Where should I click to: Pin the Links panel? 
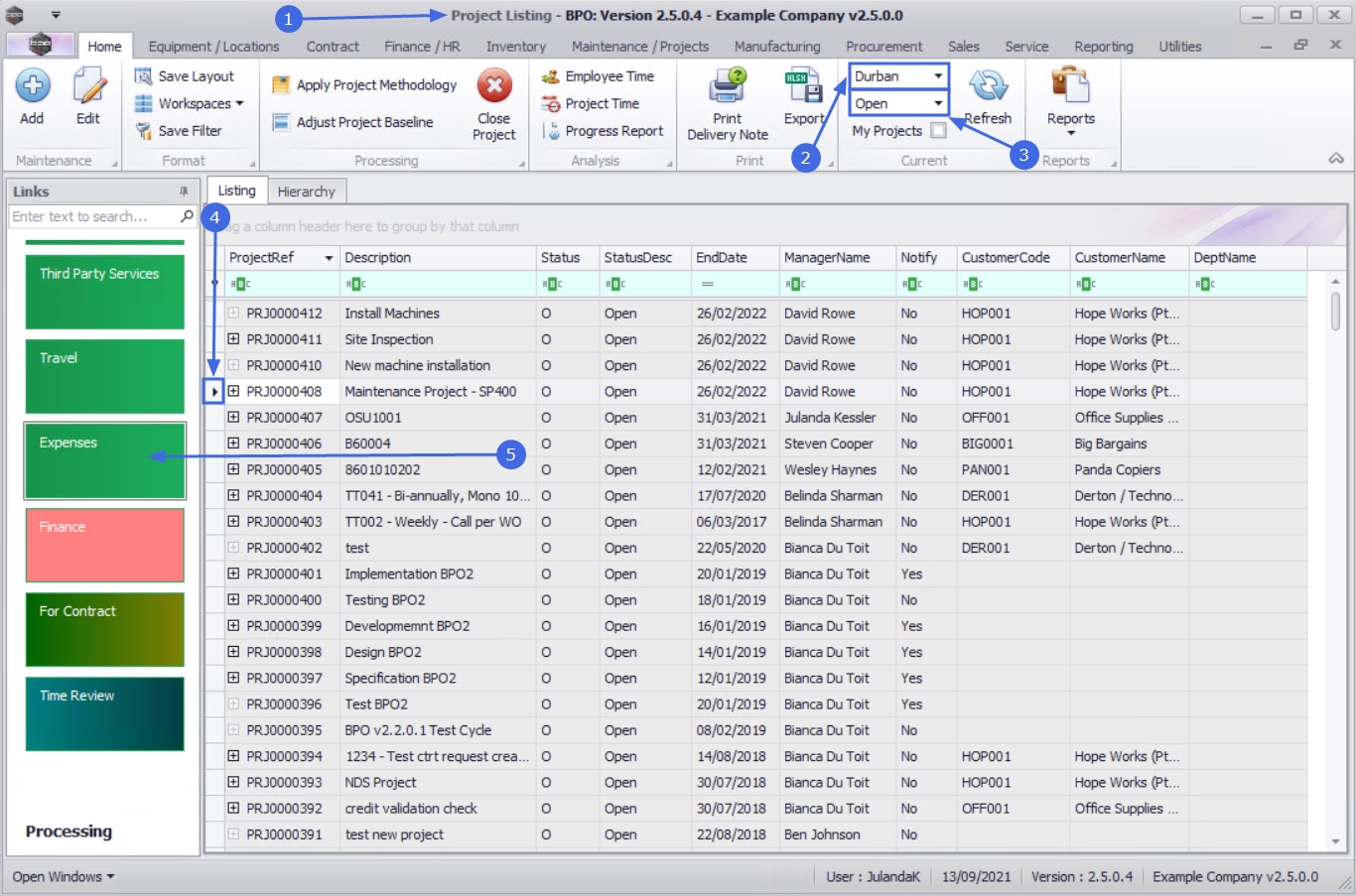pos(184,192)
